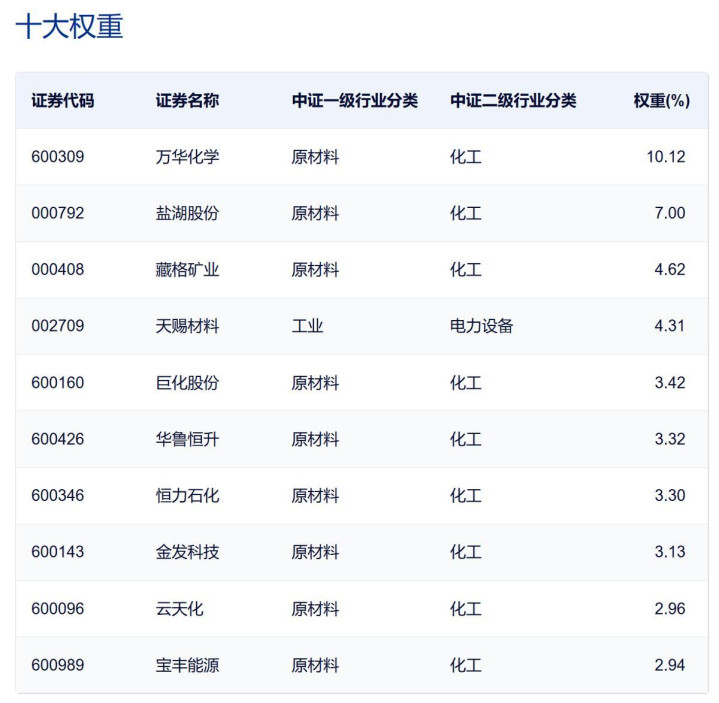Click the 电力设备 sector cell

(481, 326)
